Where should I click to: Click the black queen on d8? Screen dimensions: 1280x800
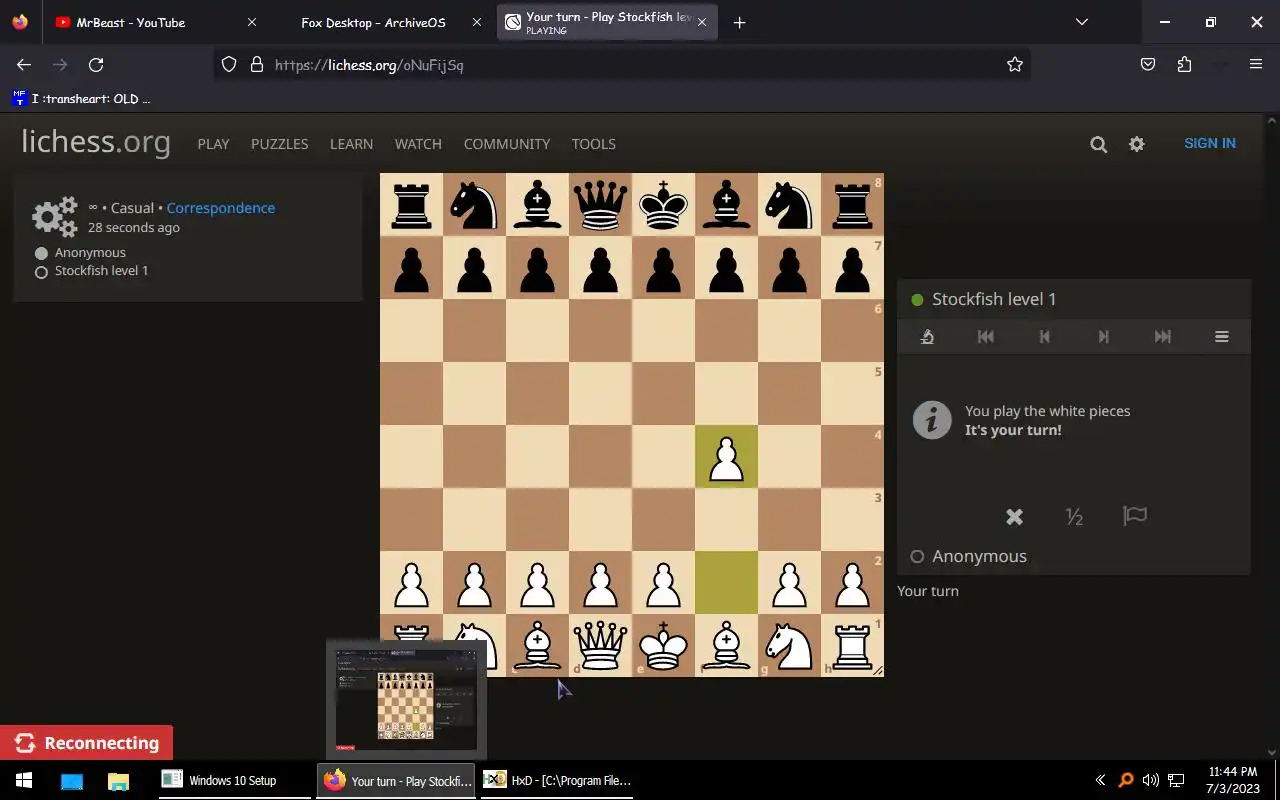(x=600, y=205)
